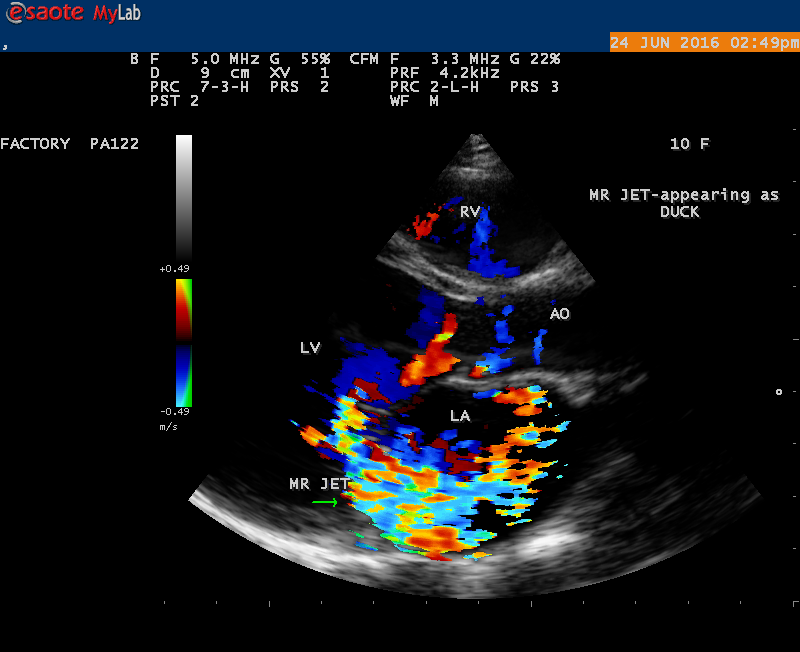
Task: Select the LV annotation label
Action: coord(310,348)
